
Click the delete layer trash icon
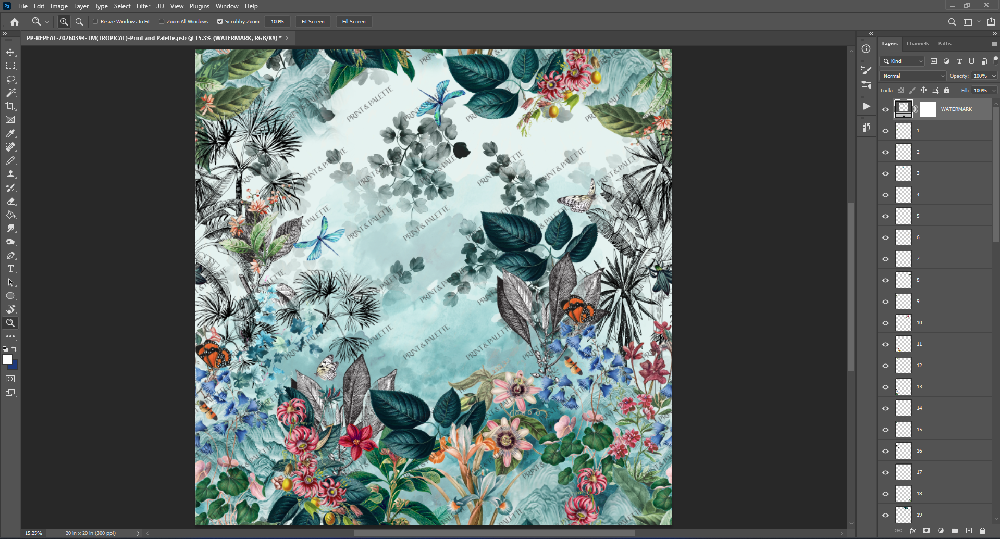(x=983, y=531)
